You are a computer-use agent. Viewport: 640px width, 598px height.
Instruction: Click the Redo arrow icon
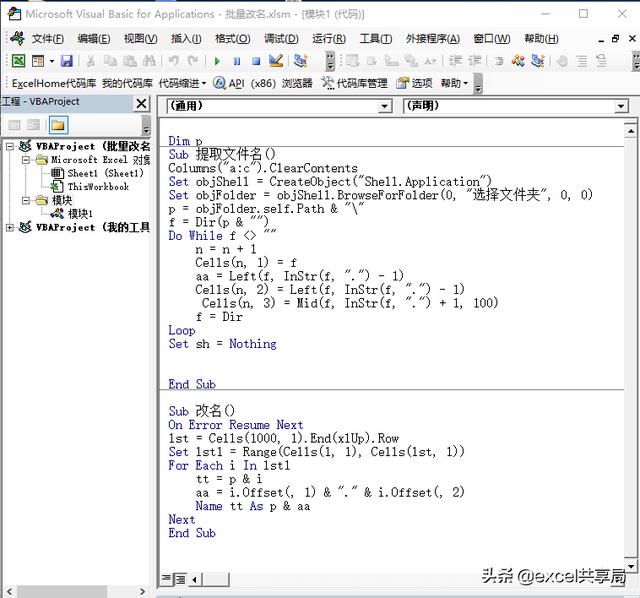point(193,61)
